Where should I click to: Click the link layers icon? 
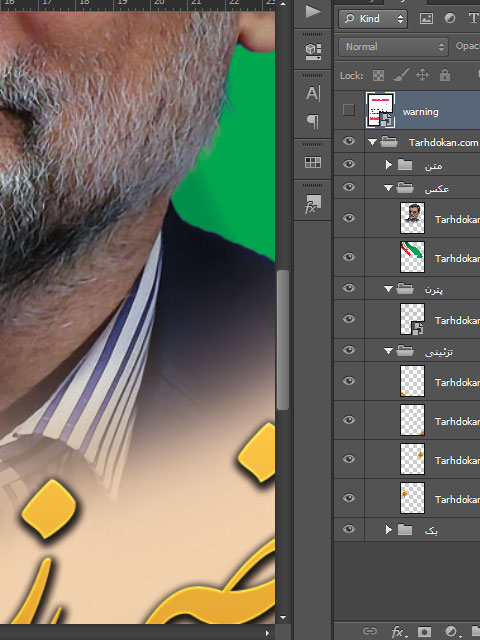point(370,631)
